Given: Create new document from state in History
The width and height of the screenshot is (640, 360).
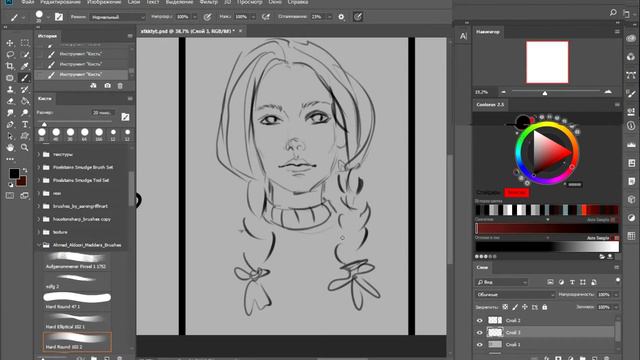Looking at the screenshot, I should pyautogui.click(x=93, y=86).
